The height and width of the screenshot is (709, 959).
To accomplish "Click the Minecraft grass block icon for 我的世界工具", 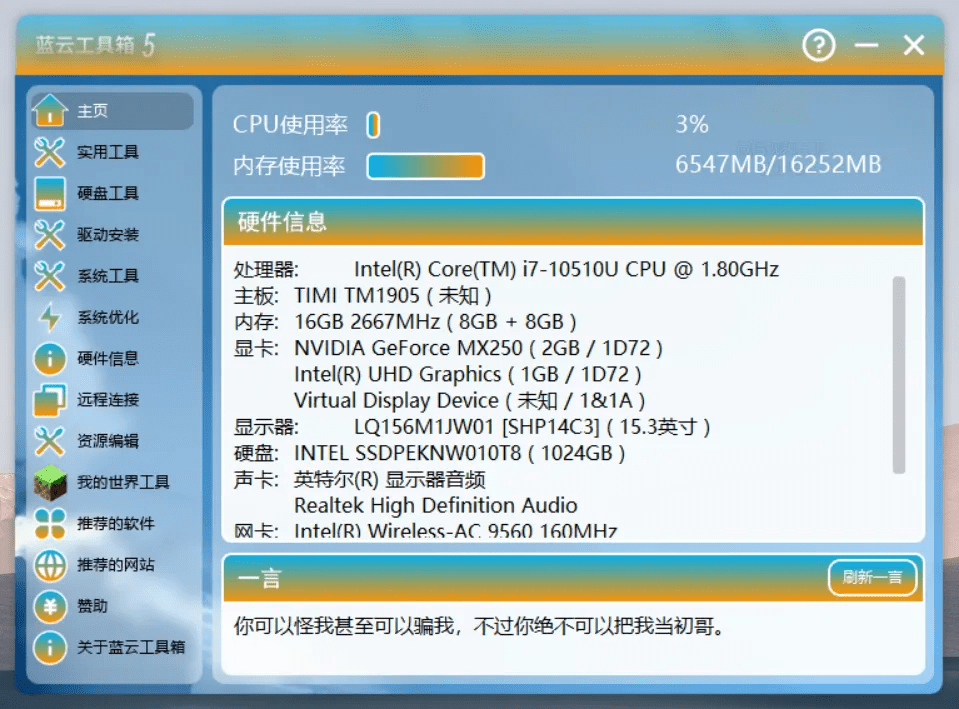I will (x=49, y=482).
